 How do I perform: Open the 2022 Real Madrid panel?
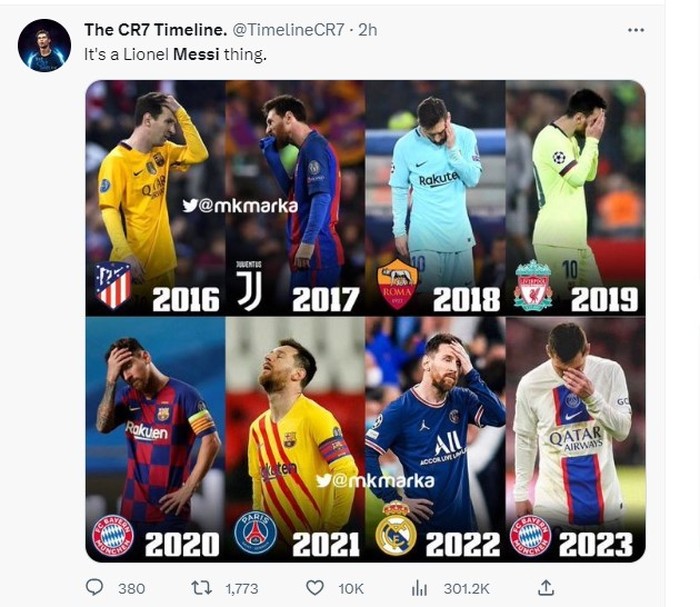(x=435, y=440)
